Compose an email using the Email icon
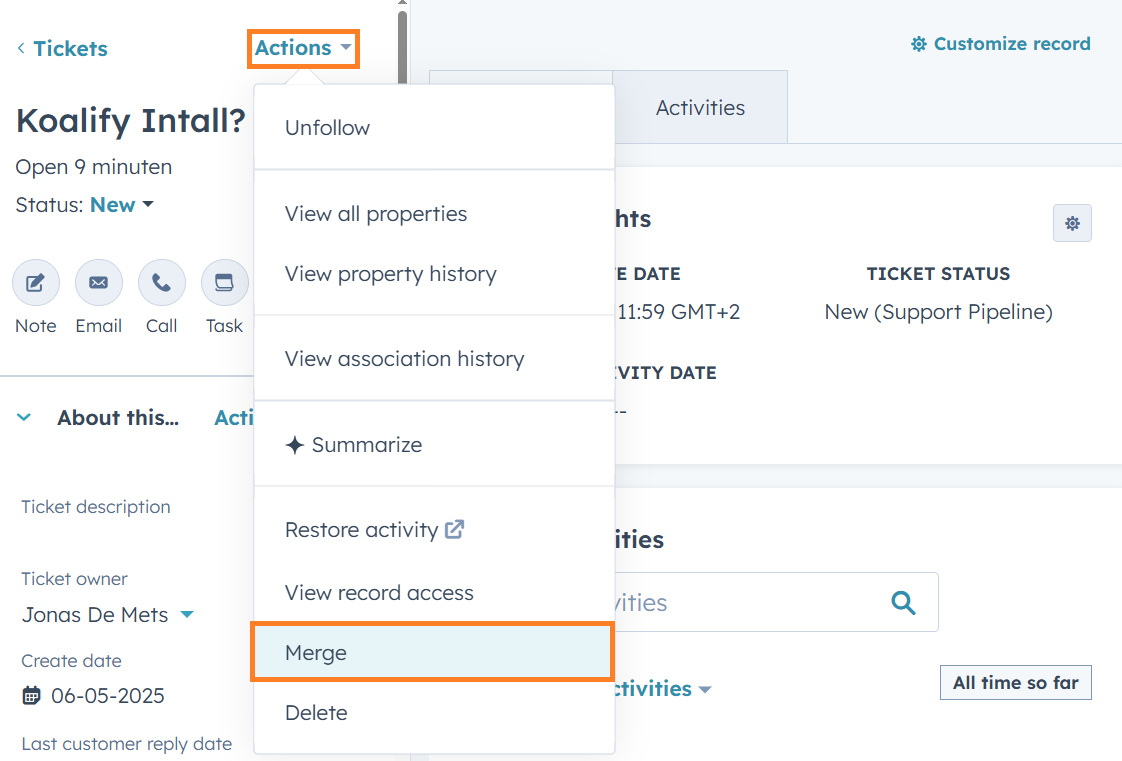 click(x=98, y=282)
